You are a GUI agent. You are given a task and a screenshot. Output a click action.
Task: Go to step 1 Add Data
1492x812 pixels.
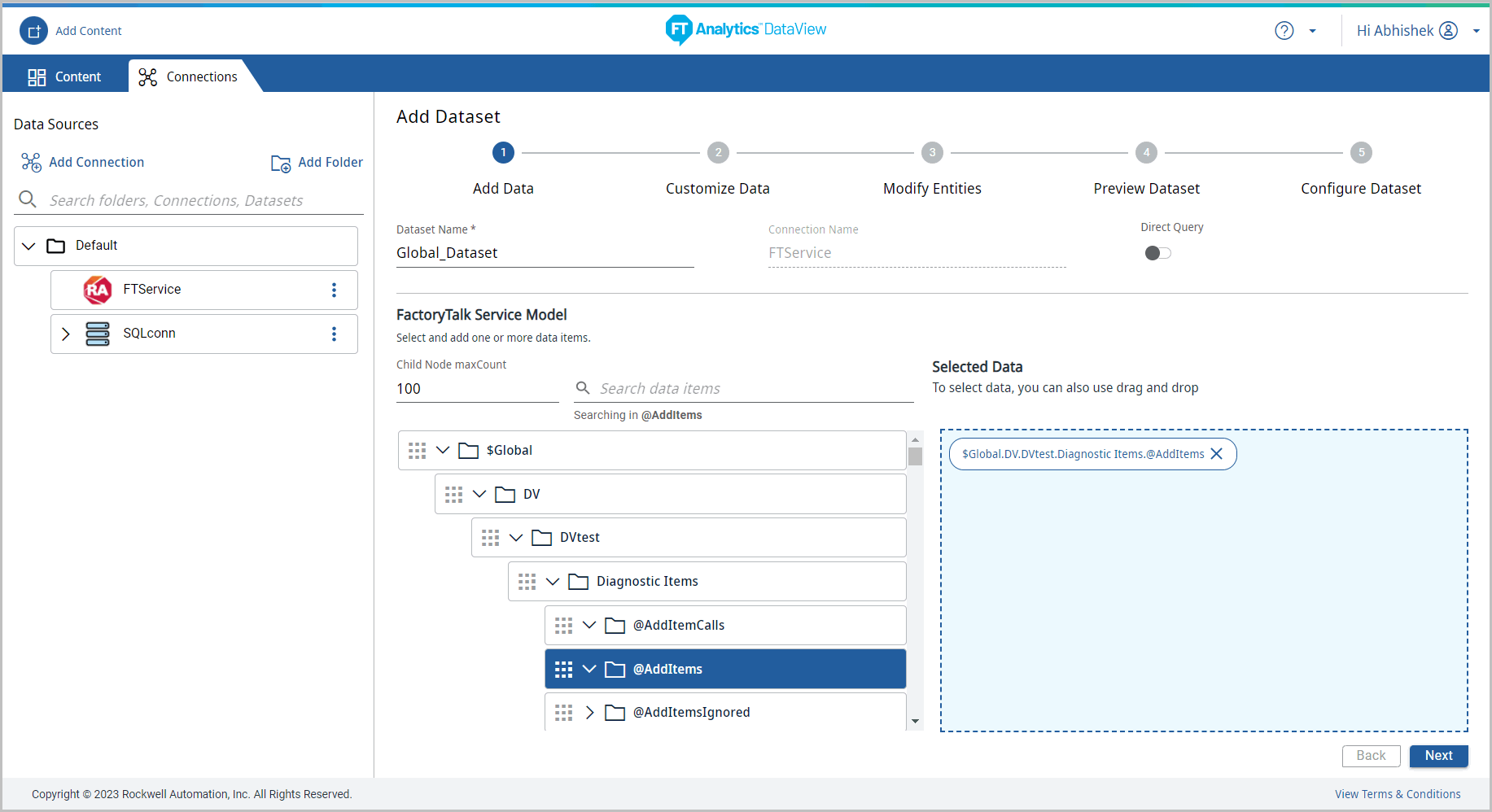(x=503, y=152)
